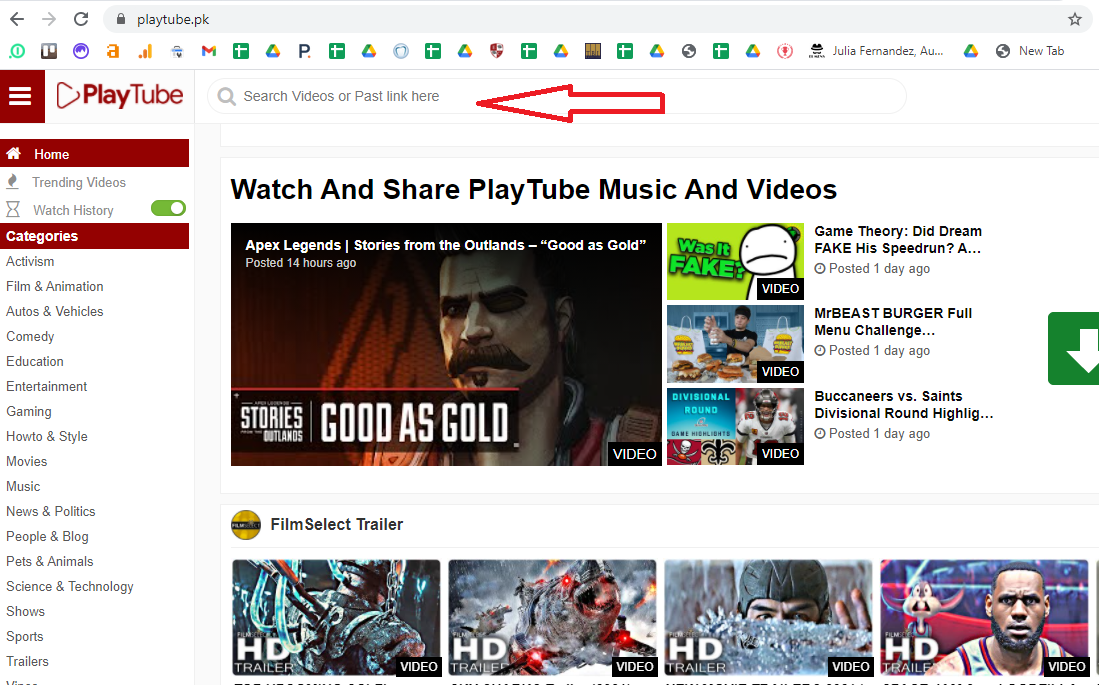The image size is (1099, 685).
Task: Select the Gaming category
Action: (29, 411)
